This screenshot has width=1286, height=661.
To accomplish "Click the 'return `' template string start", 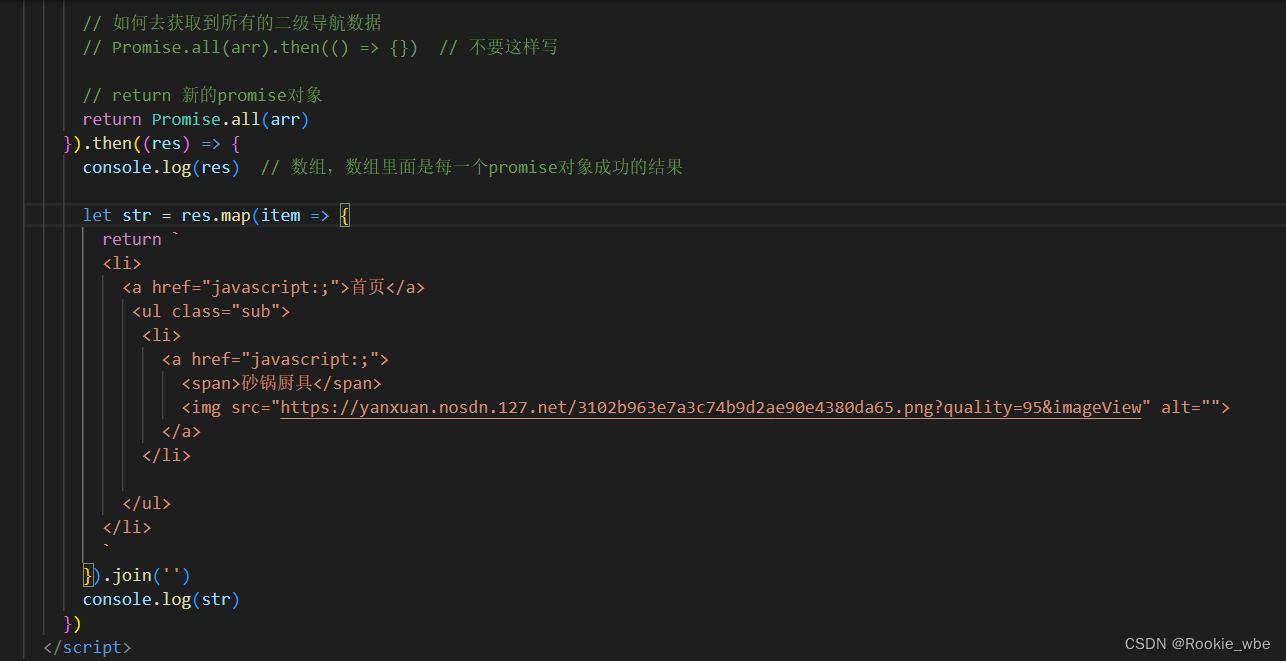I will 140,239.
